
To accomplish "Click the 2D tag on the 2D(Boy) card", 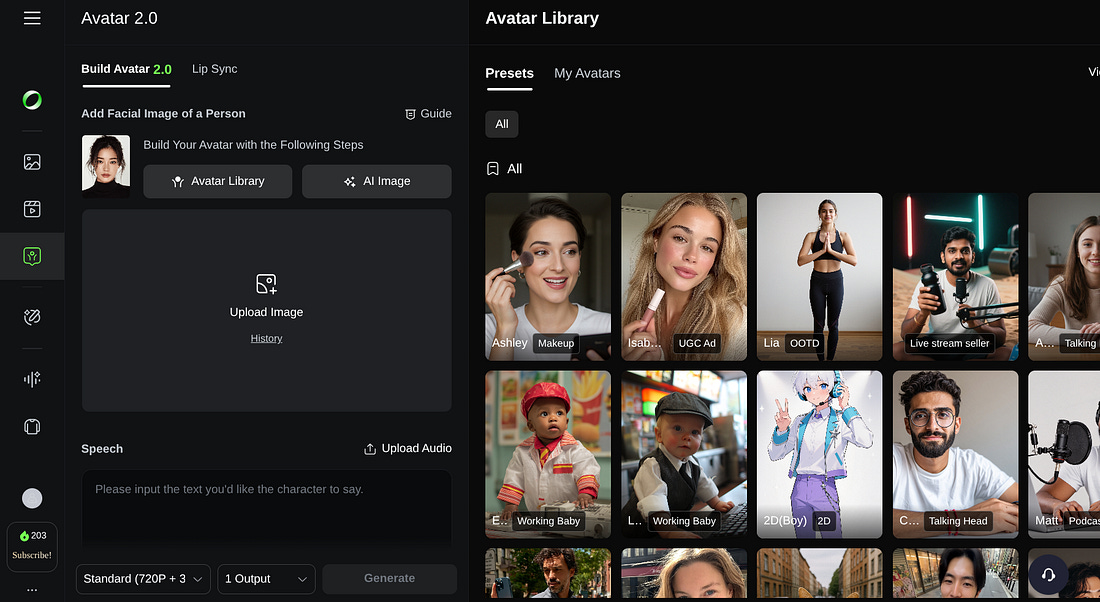I will point(824,521).
